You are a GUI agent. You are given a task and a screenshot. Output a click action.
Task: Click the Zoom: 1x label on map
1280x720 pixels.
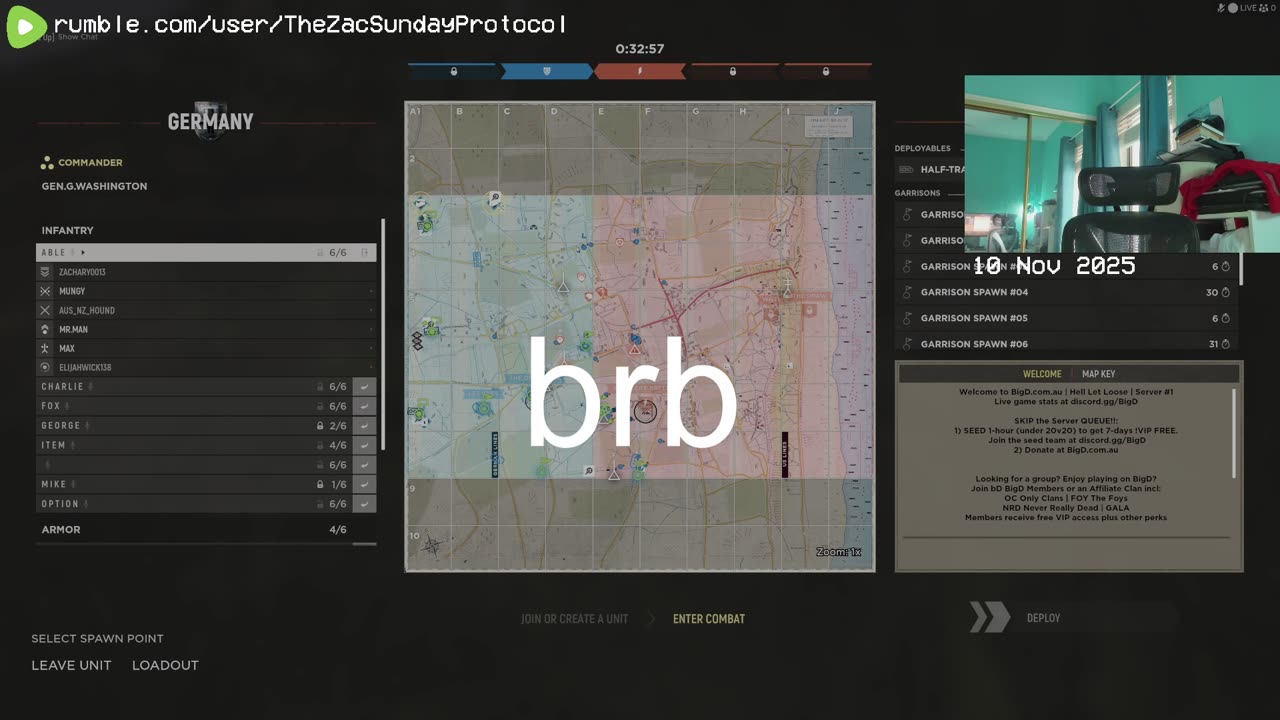pos(838,552)
